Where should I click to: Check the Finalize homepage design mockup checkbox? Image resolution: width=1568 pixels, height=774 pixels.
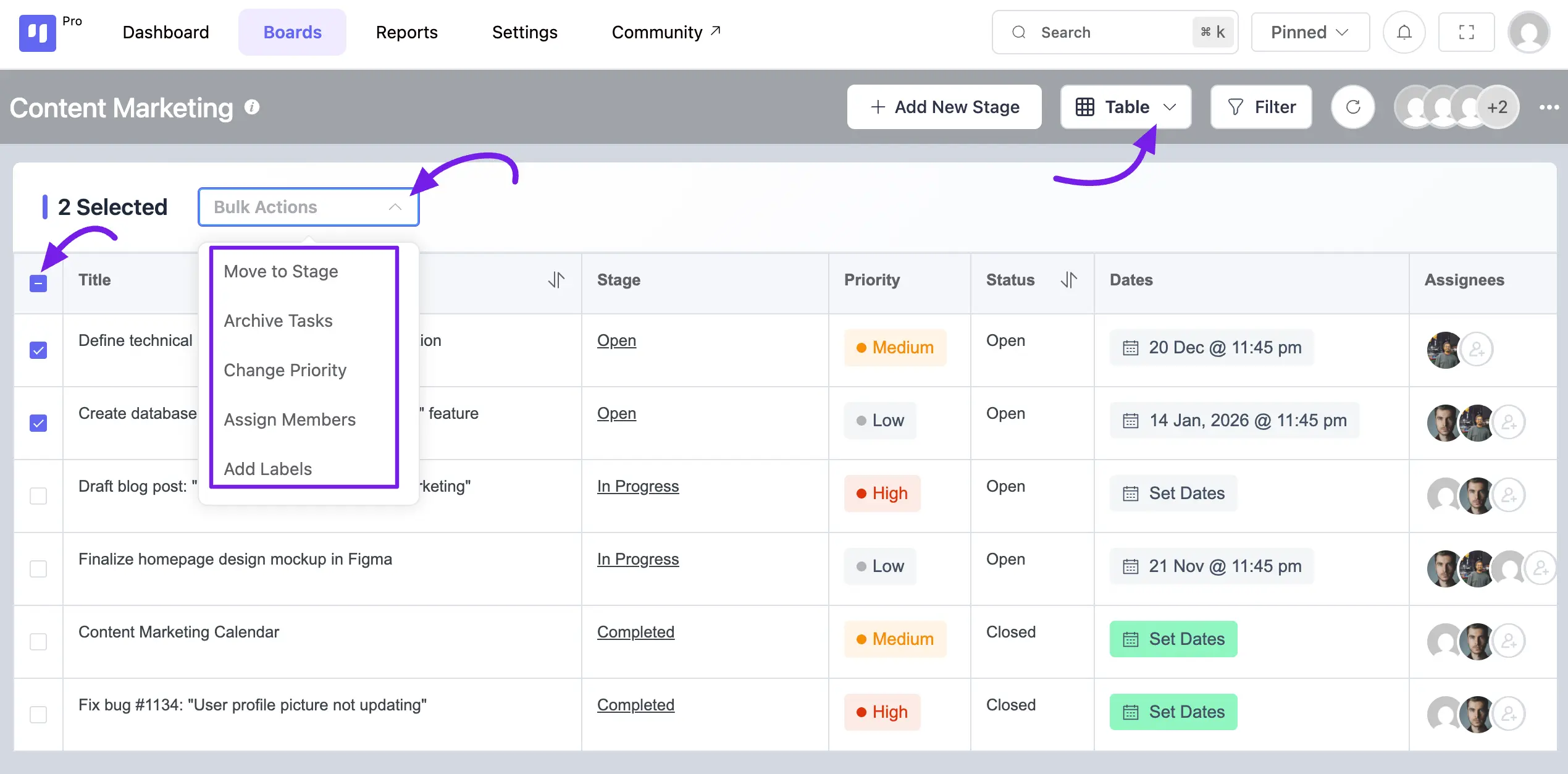(x=38, y=569)
